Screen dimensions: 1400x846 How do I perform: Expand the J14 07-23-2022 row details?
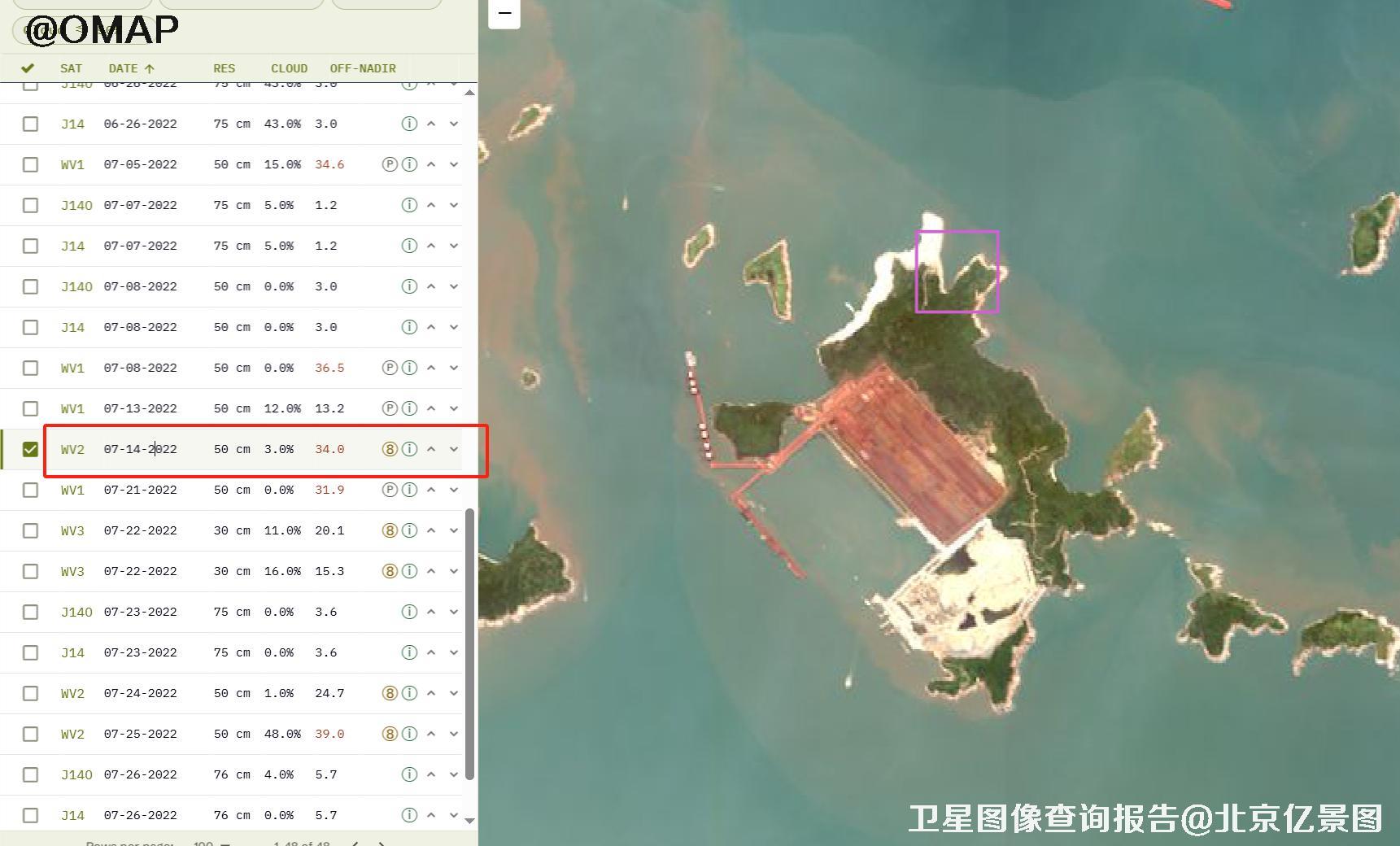[454, 652]
